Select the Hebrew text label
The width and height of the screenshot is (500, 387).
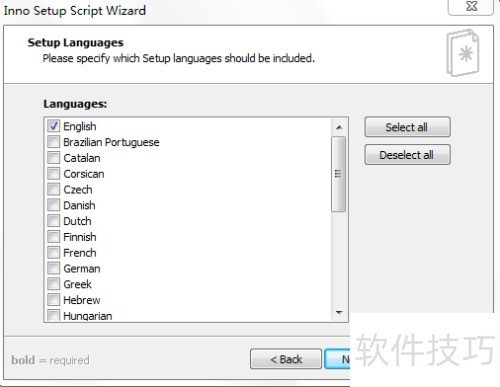82,300
